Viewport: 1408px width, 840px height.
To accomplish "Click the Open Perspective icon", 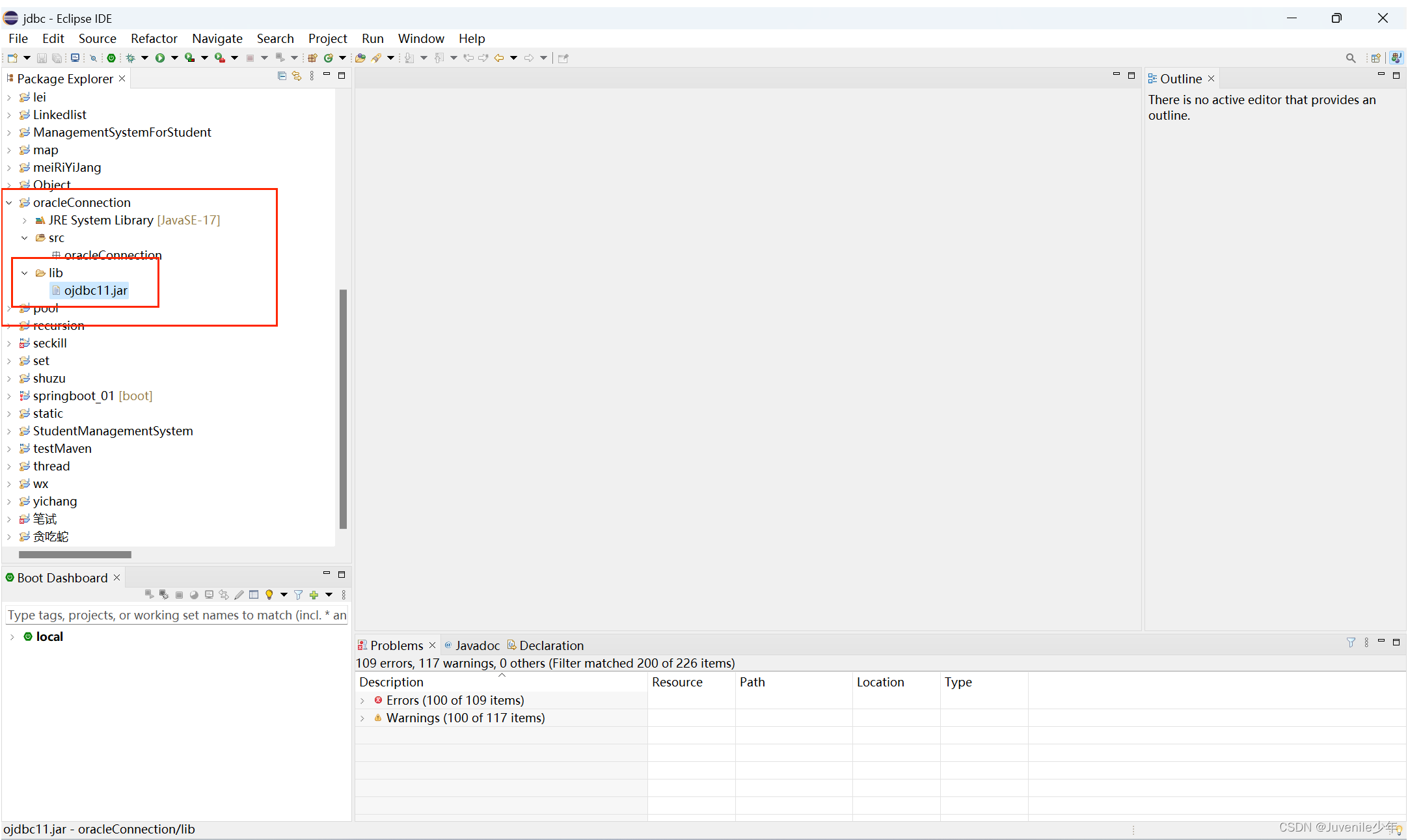I will 1375,58.
